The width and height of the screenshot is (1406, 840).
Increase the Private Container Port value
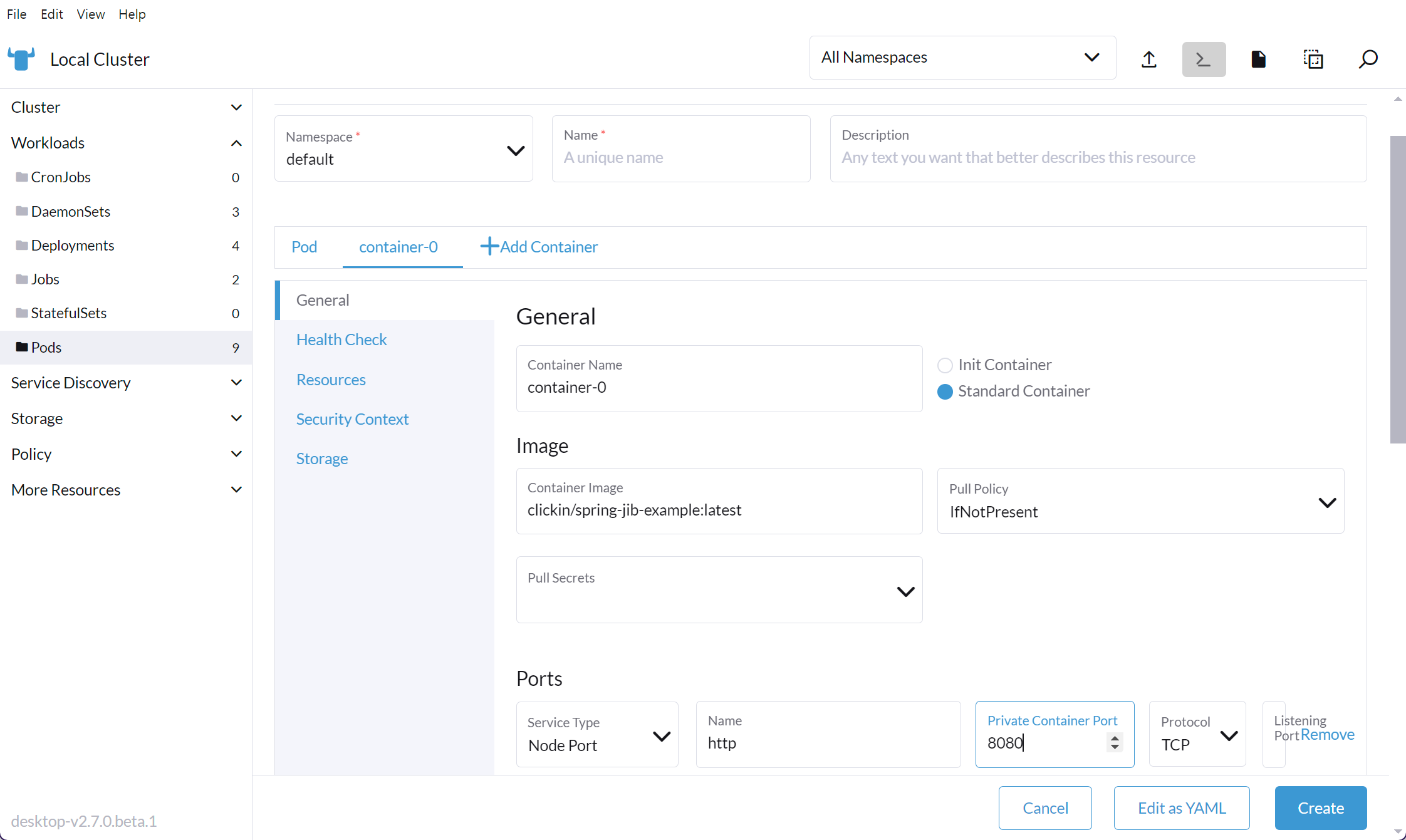(x=1115, y=738)
